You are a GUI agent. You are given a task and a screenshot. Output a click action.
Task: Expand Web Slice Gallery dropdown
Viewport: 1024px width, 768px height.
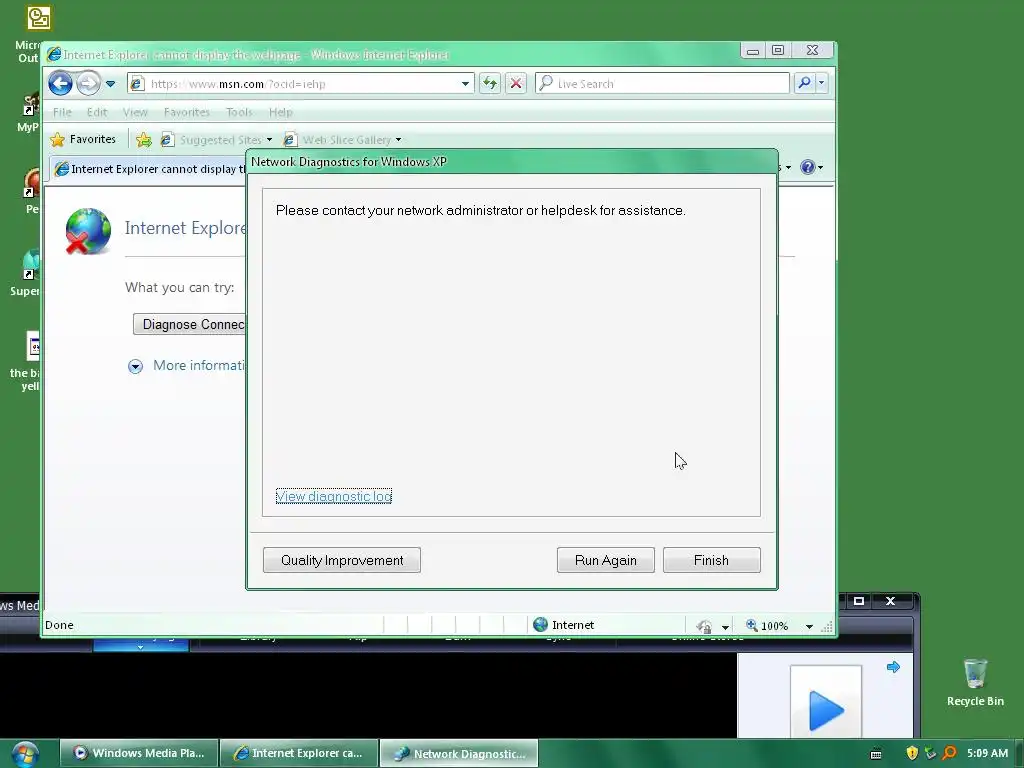click(398, 140)
